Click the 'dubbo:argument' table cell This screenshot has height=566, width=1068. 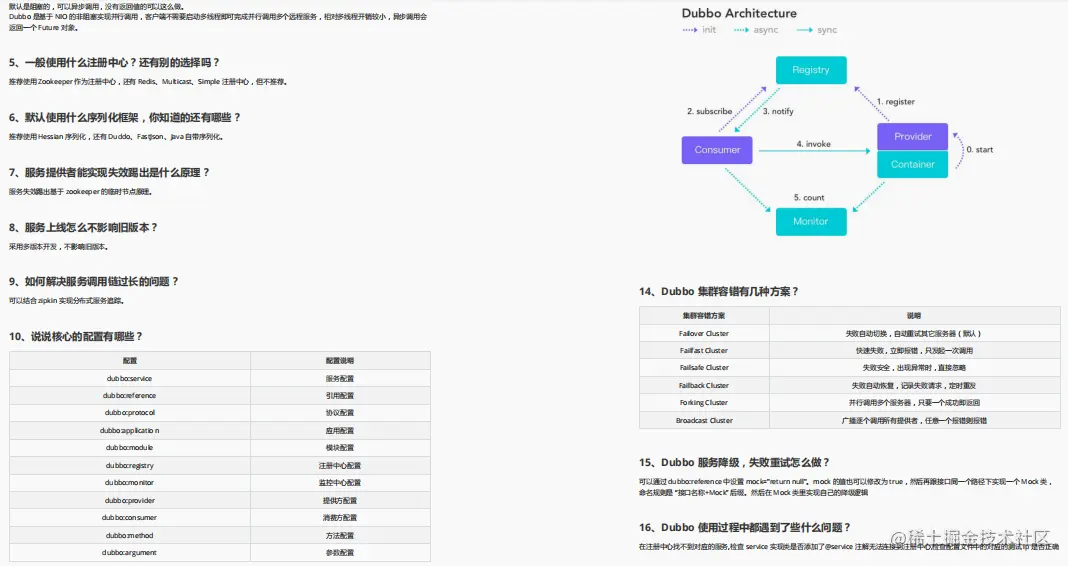[x=129, y=552]
